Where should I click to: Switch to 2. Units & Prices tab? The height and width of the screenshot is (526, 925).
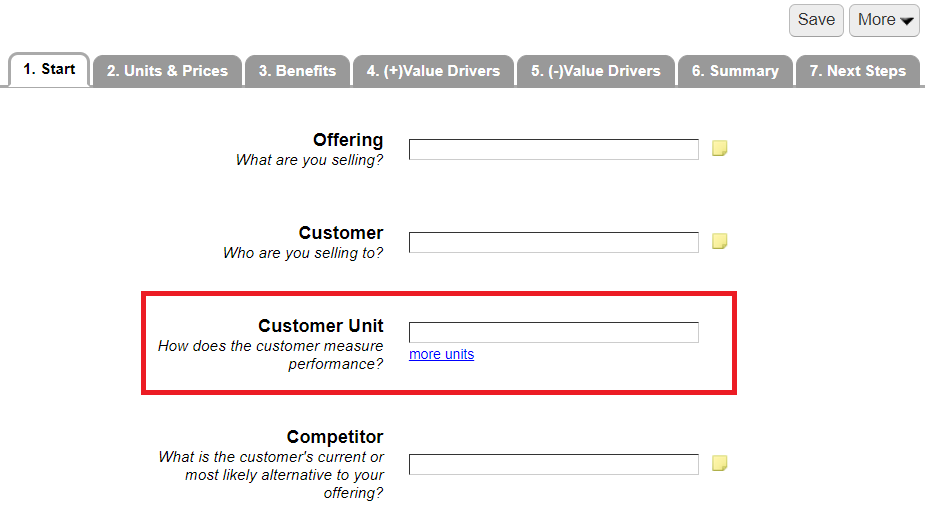coord(167,71)
